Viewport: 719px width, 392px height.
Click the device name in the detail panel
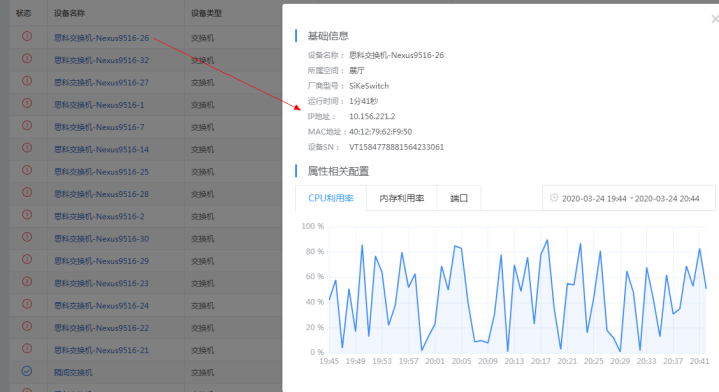[396, 55]
